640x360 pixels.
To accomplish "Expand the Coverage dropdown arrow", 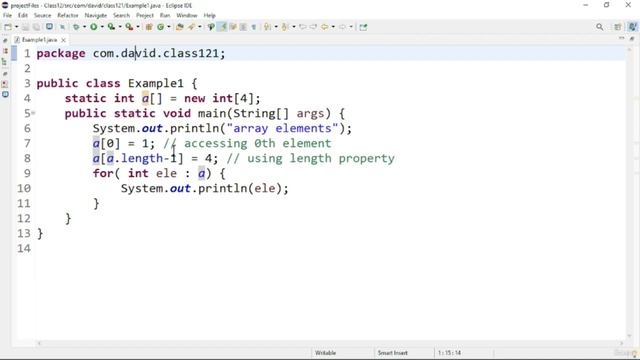I will click(120, 27).
